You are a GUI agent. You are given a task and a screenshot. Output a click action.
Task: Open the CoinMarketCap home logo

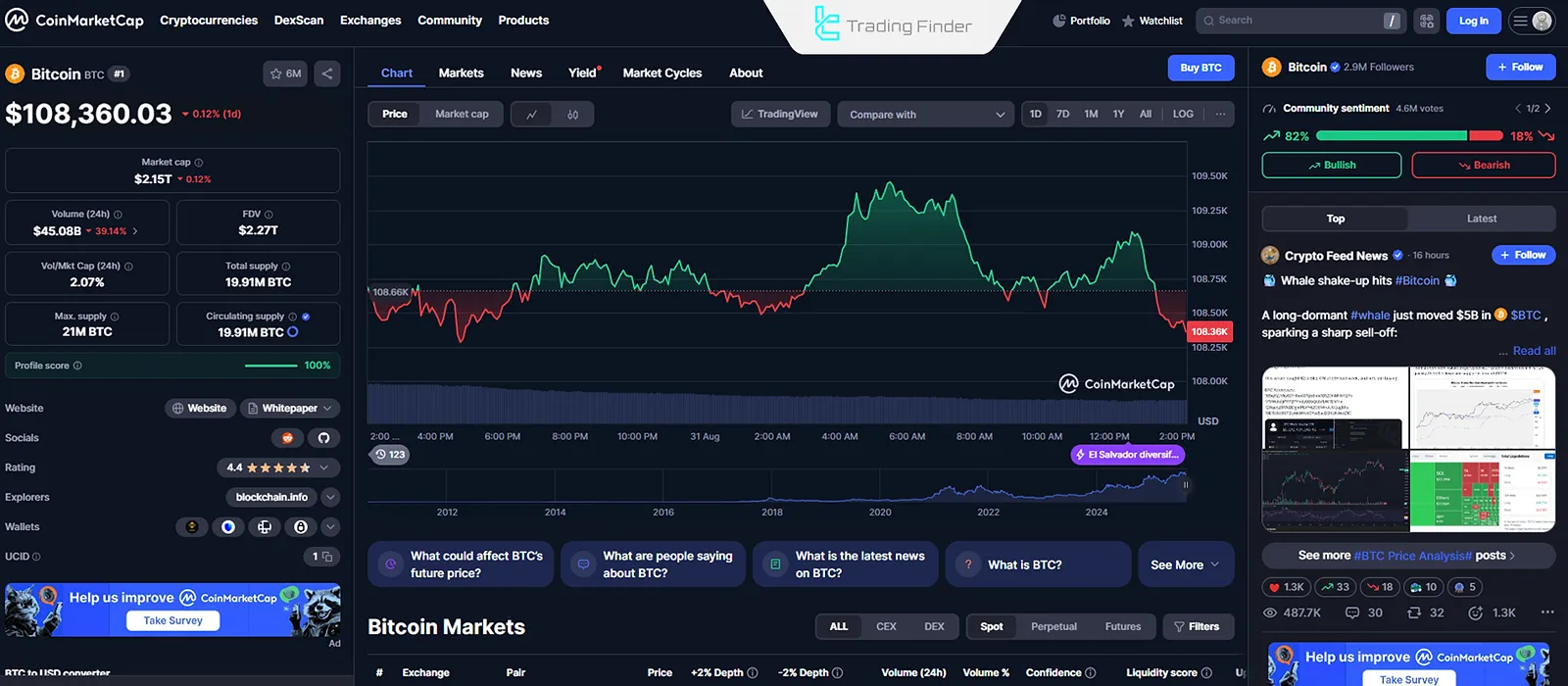click(74, 20)
